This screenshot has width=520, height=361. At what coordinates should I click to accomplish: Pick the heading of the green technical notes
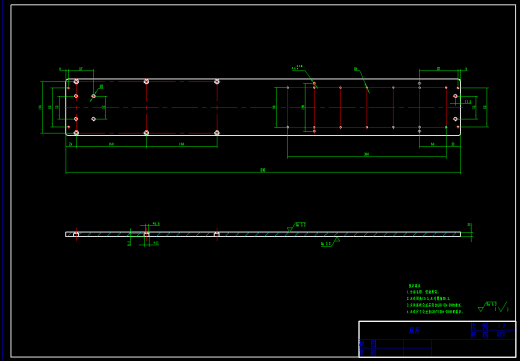pyautogui.click(x=415, y=286)
